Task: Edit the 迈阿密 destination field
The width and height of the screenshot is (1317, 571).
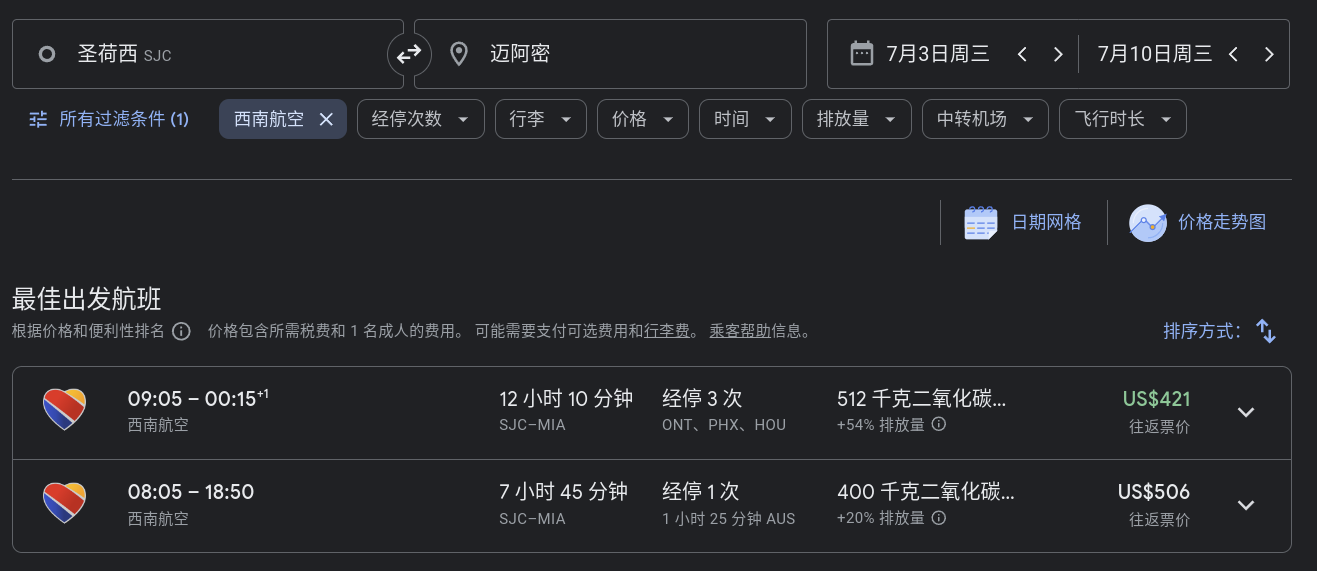Action: pos(610,54)
